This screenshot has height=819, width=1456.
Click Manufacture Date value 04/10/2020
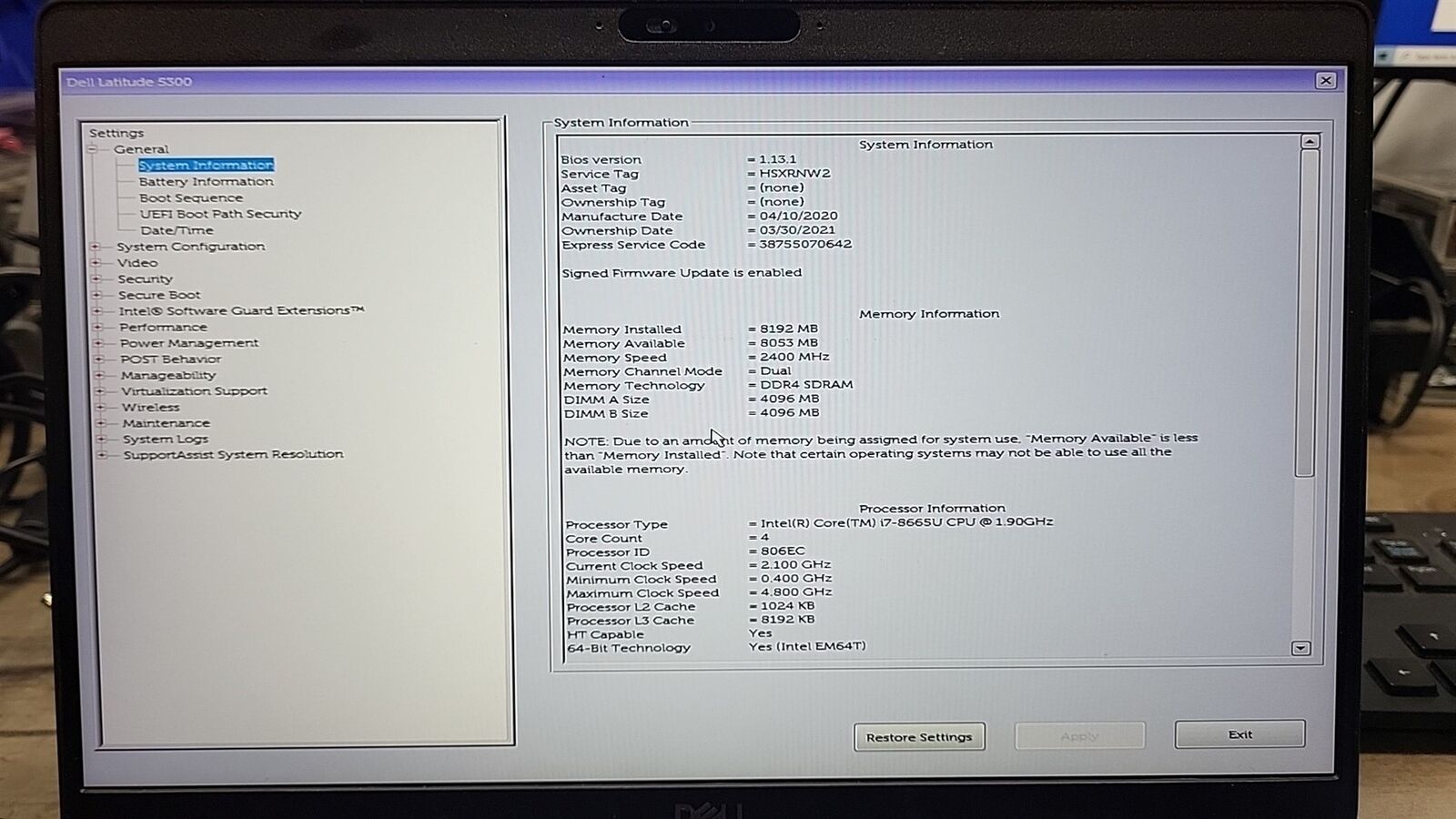[799, 216]
